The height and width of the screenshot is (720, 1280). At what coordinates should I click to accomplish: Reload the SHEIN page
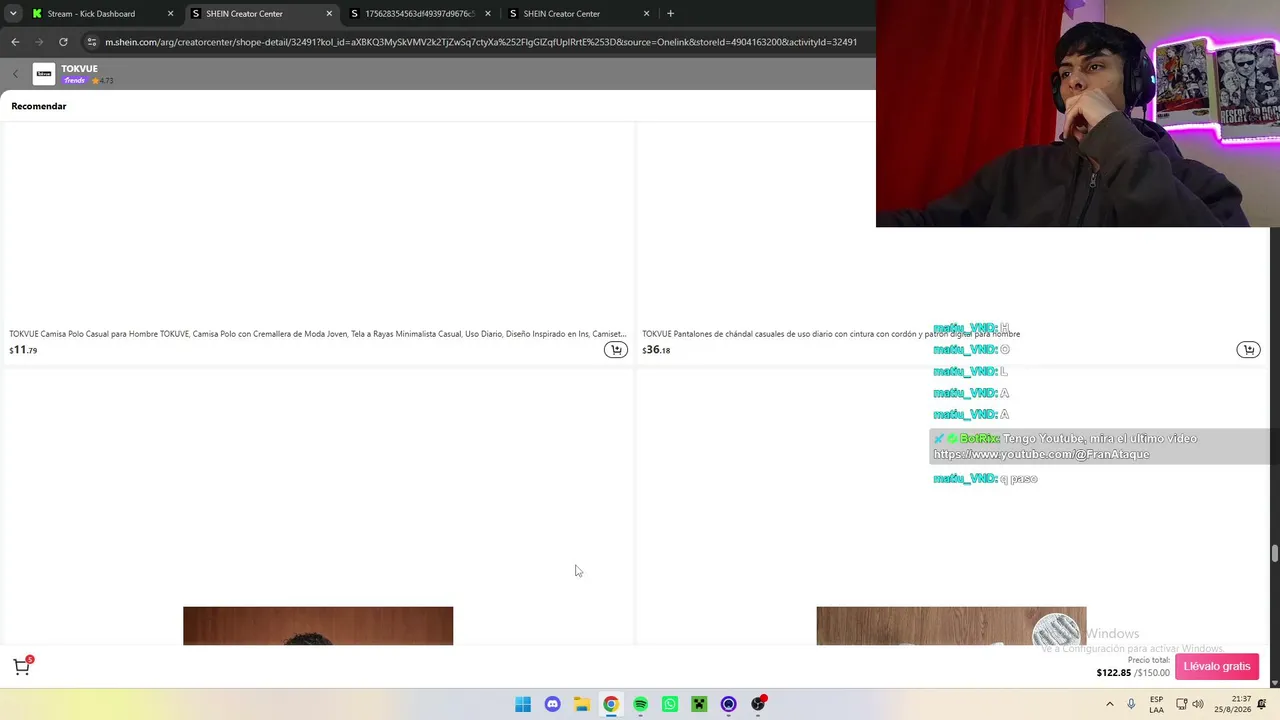(x=63, y=42)
